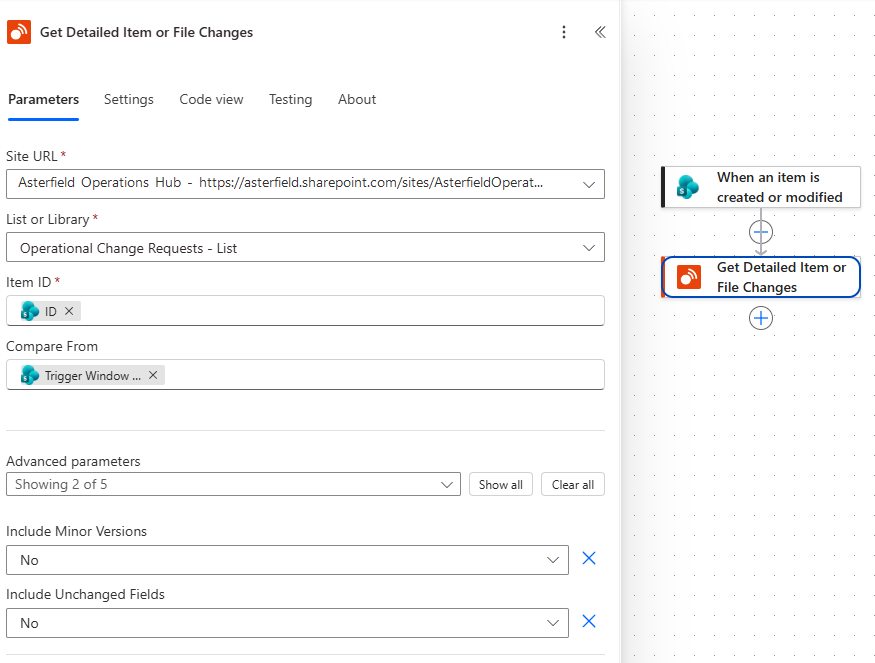This screenshot has width=875, height=663.
Task: Remove the Trigger Window token
Action: coord(153,375)
